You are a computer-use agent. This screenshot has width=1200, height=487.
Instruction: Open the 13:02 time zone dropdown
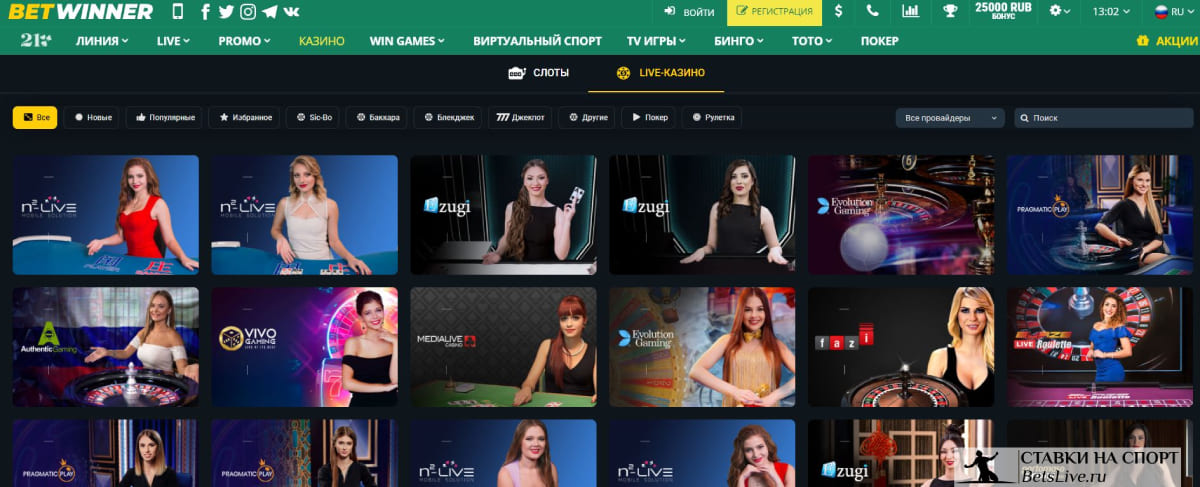pos(1112,12)
